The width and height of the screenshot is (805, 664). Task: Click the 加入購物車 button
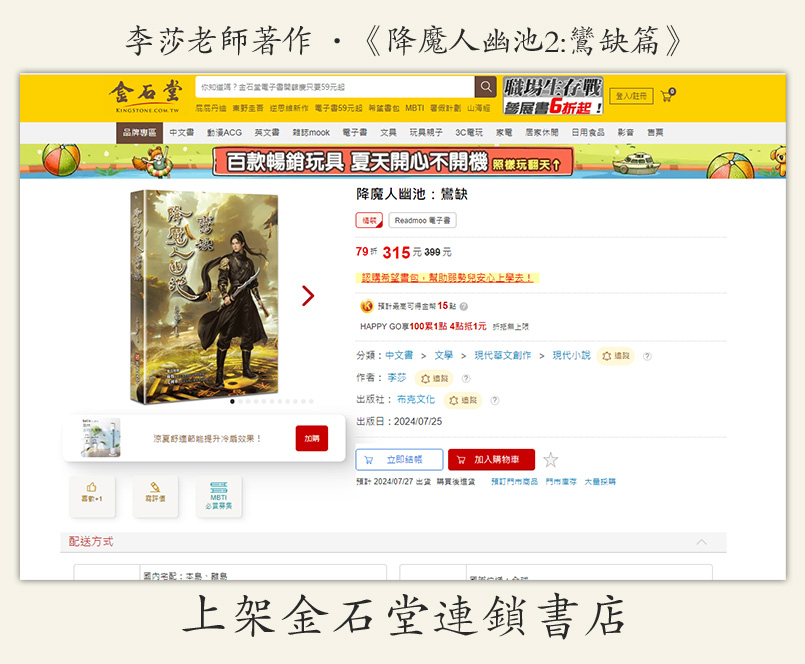(x=491, y=460)
